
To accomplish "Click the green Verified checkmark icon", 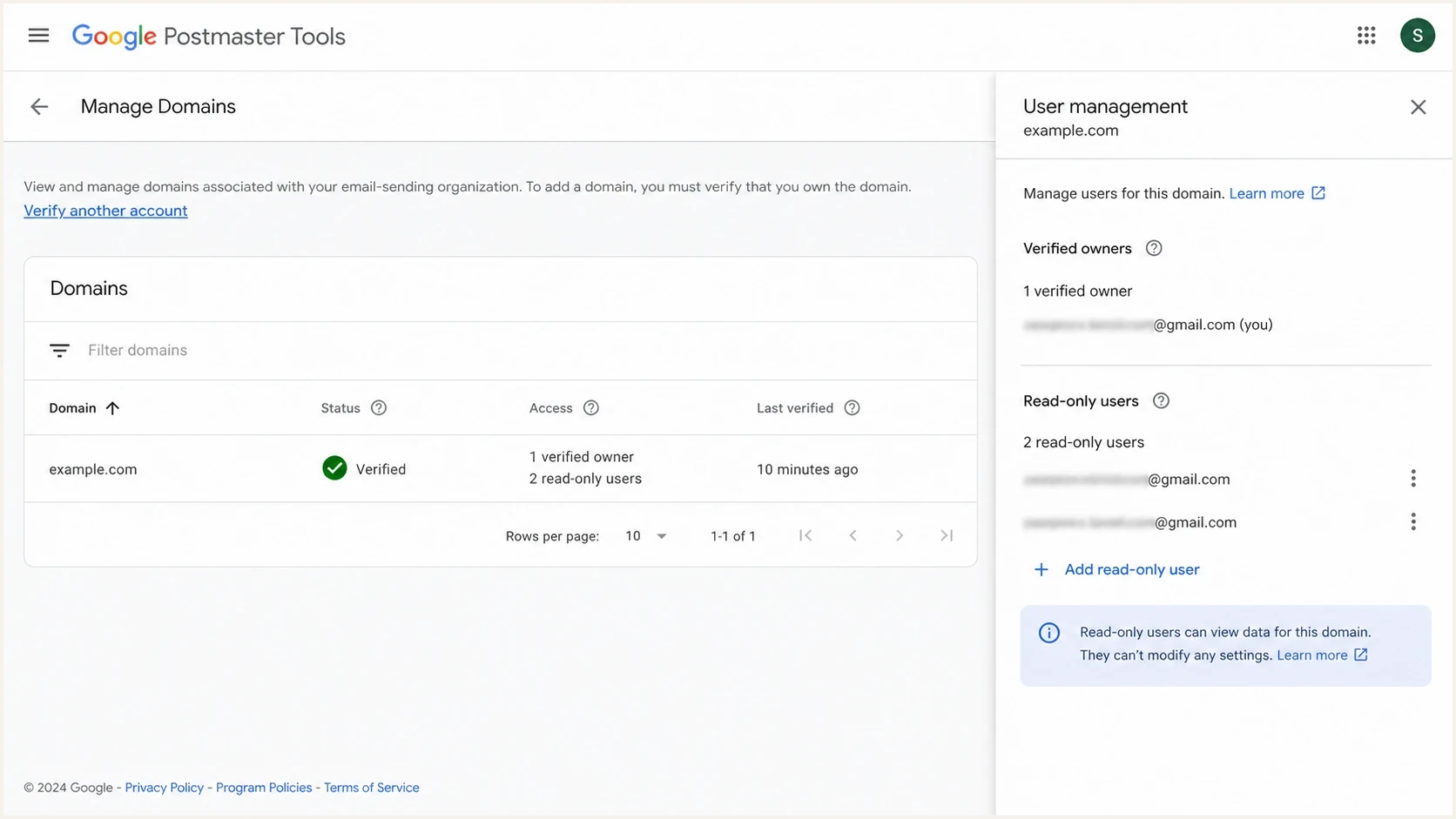I will [334, 468].
